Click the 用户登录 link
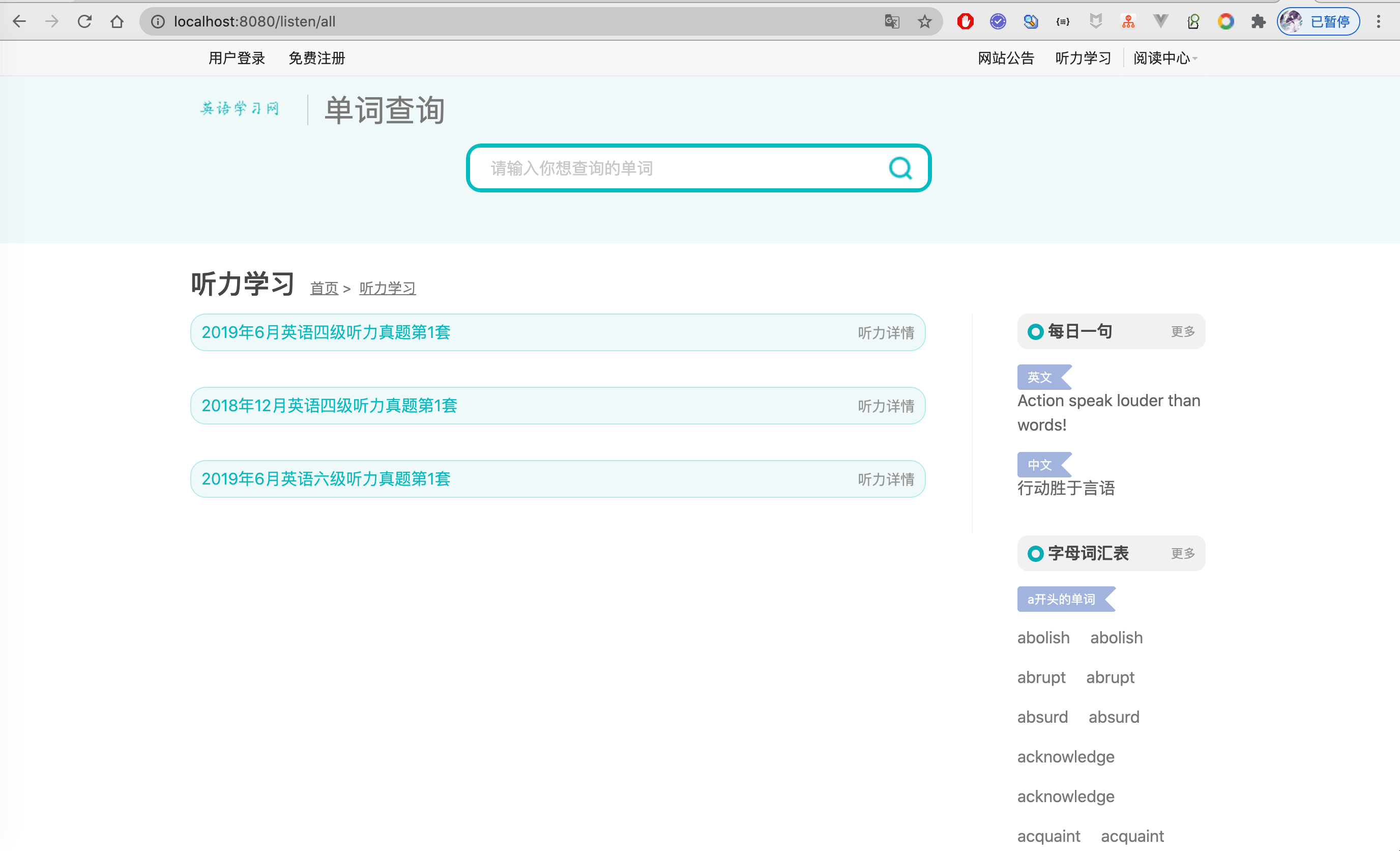1400x851 pixels. [x=237, y=58]
